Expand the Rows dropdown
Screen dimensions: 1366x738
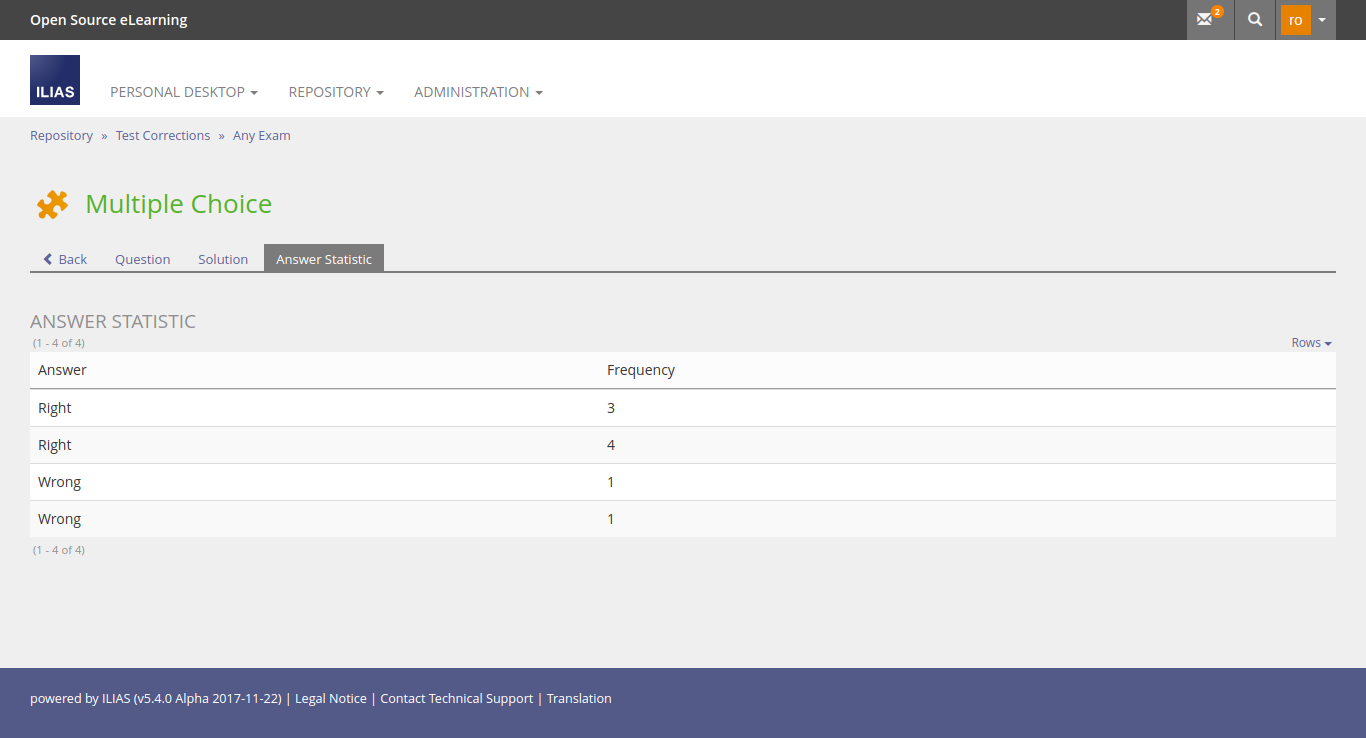1311,343
